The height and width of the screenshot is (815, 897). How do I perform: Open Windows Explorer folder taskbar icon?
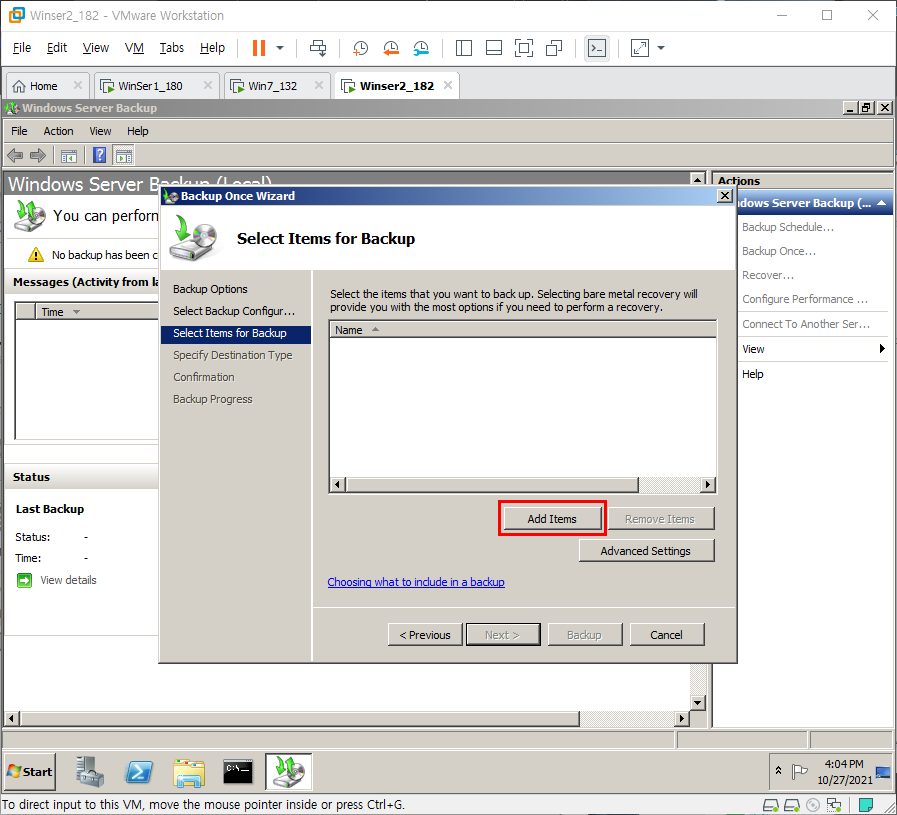click(189, 772)
